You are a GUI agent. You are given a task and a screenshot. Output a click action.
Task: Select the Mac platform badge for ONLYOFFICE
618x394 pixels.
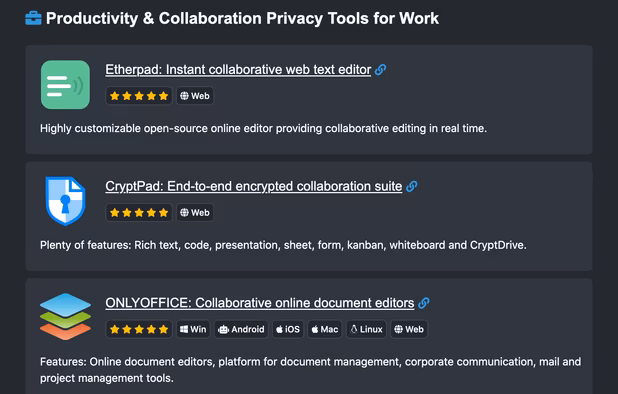click(325, 329)
